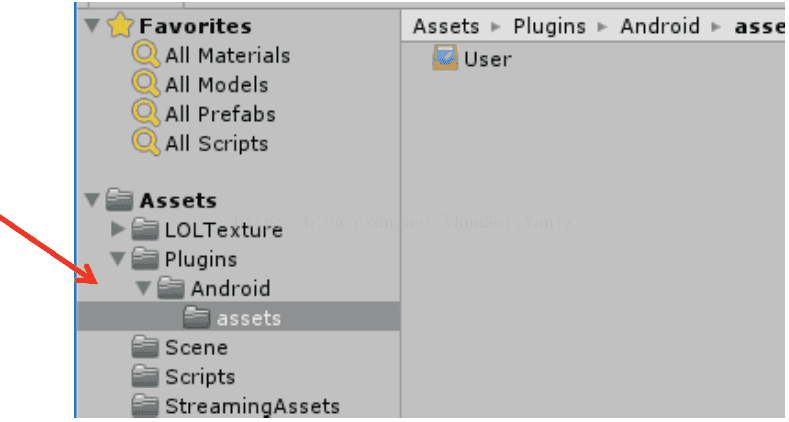
Task: Click the Scene folder icon
Action: pos(147,347)
